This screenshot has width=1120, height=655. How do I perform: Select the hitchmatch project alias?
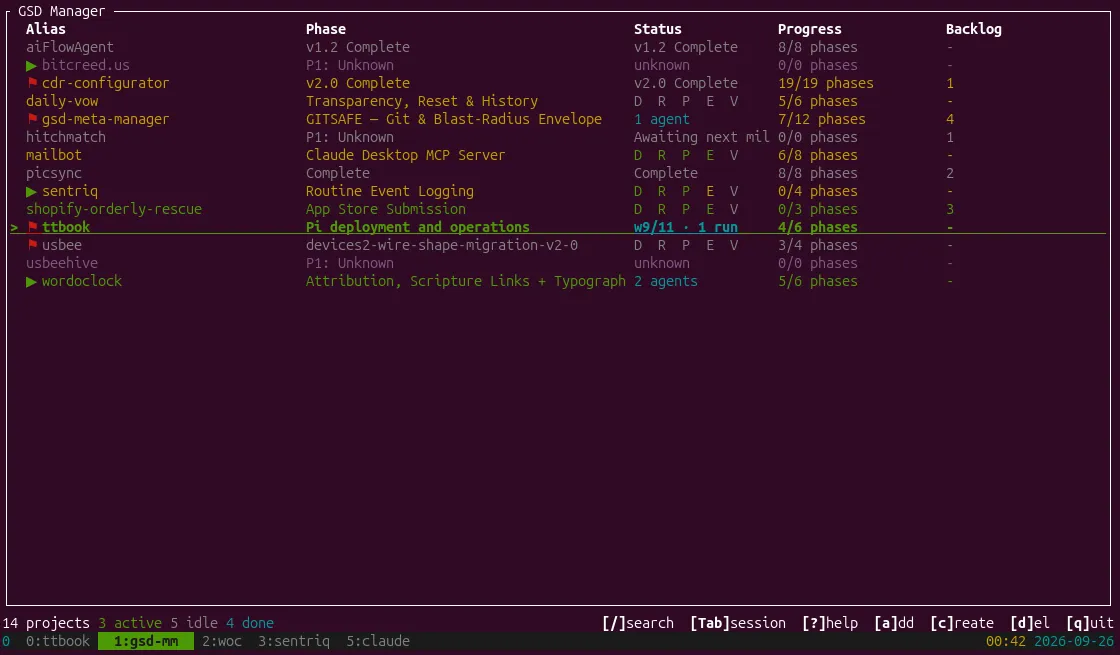pyautogui.click(x=66, y=137)
